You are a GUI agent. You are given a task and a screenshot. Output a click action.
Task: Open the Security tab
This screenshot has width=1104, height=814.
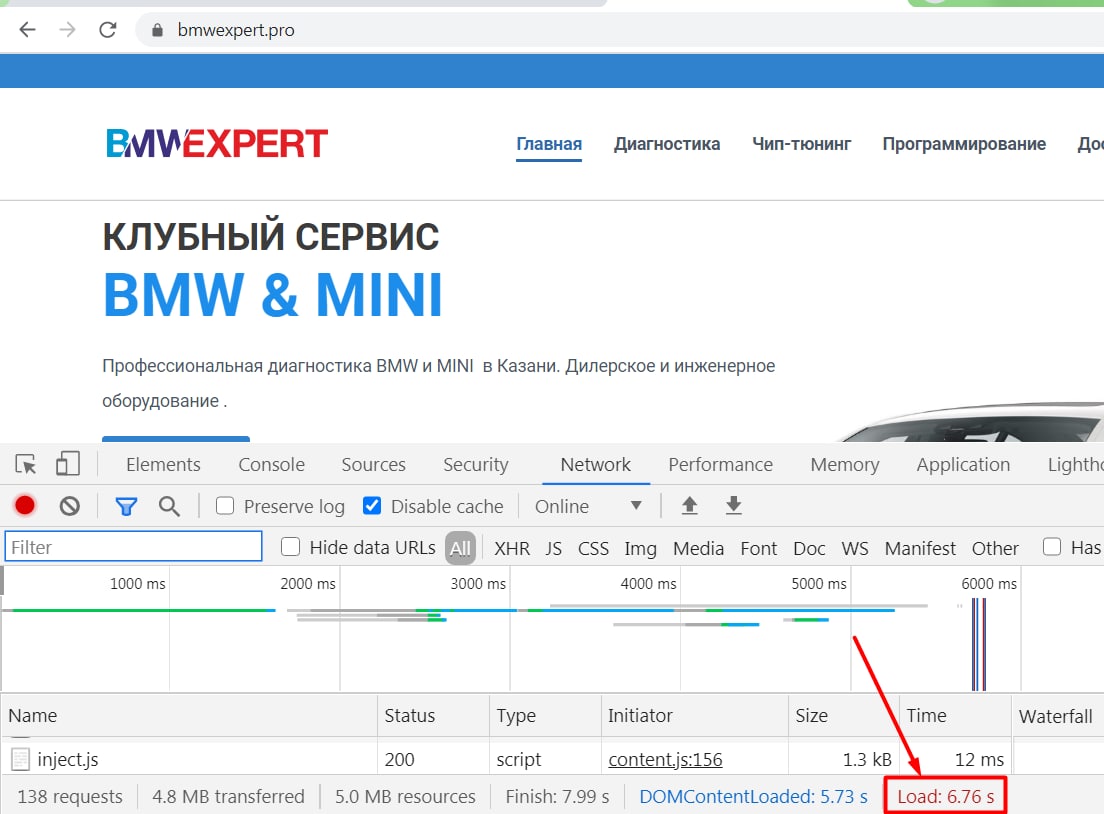(476, 465)
